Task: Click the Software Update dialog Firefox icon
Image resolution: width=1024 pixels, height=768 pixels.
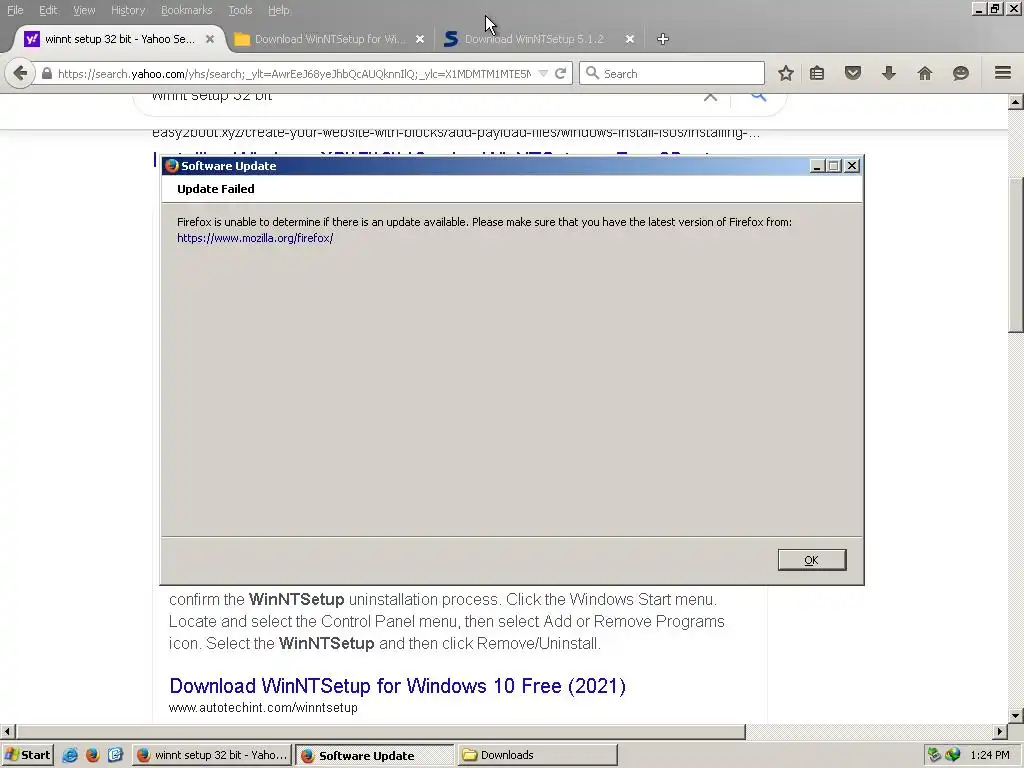Action: coord(172,166)
